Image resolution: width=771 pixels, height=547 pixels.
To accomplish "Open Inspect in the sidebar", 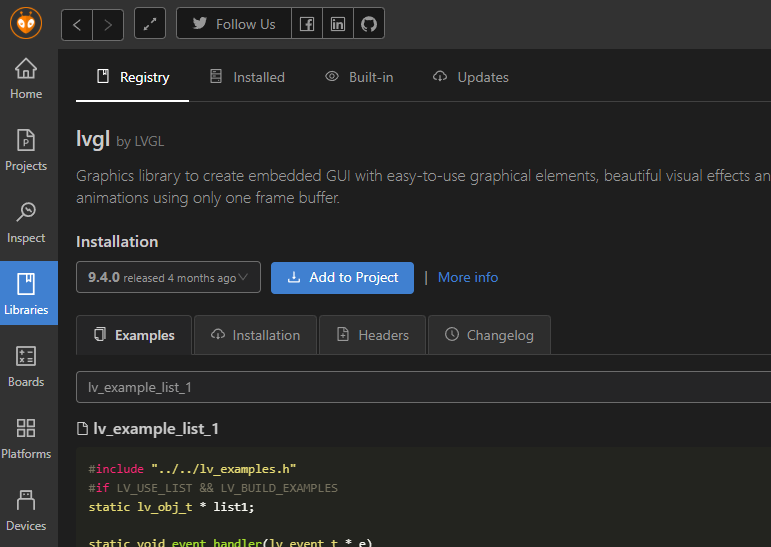I will point(26,223).
